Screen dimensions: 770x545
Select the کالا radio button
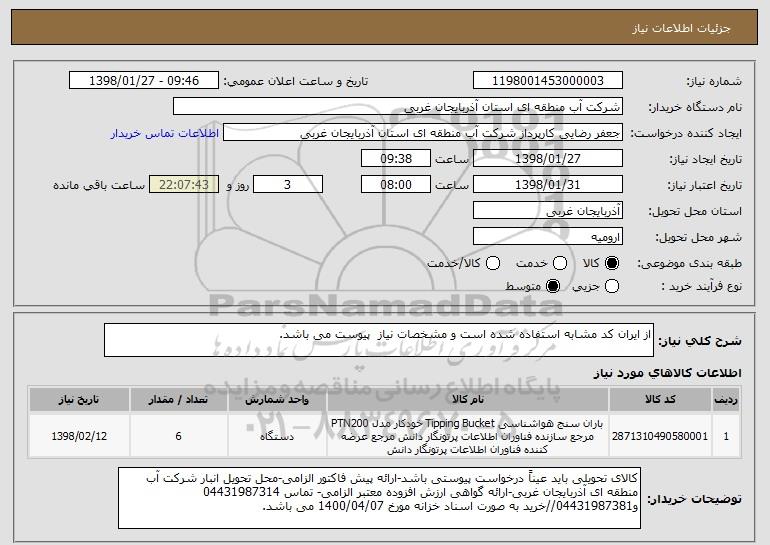(612, 264)
